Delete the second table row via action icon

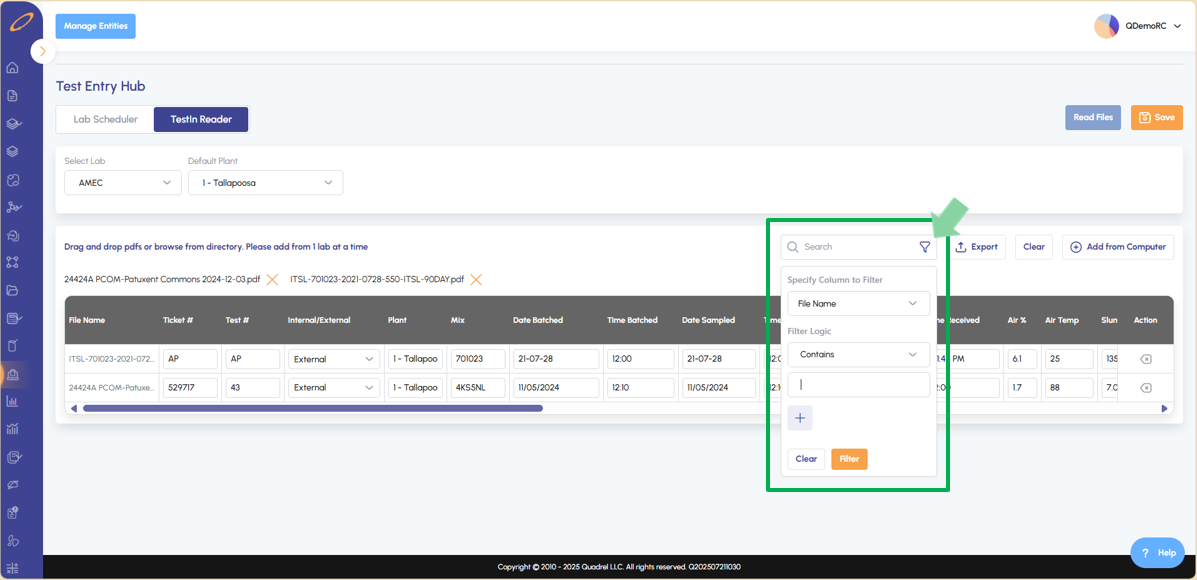pyautogui.click(x=1146, y=388)
